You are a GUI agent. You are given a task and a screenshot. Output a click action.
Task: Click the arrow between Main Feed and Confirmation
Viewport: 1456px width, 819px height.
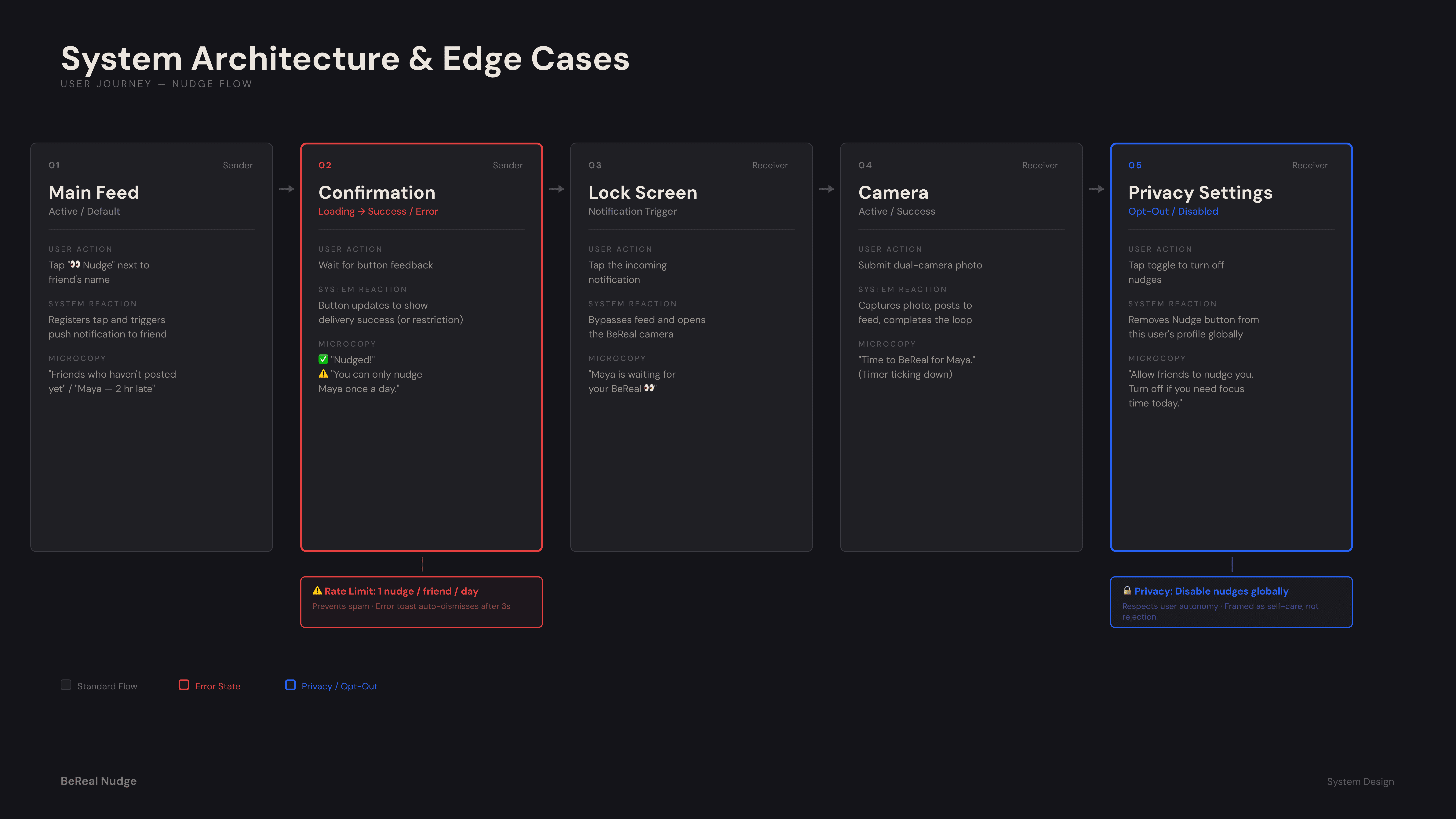pyautogui.click(x=287, y=189)
